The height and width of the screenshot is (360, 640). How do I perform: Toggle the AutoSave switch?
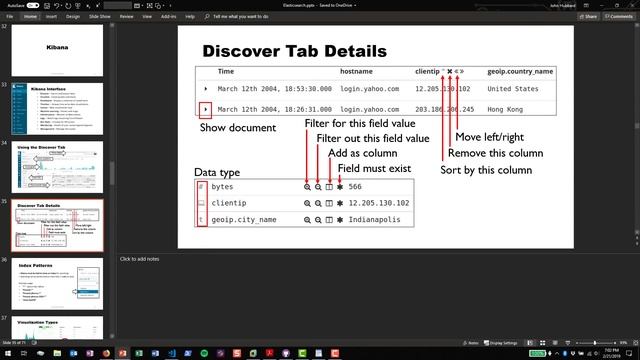33,6
